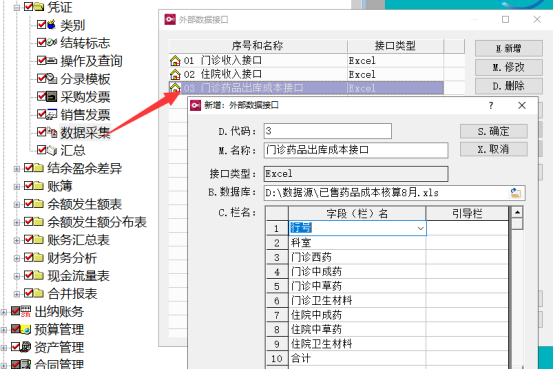Click the 账簿 folder icon
This screenshot has width=554, height=370.
pos(39,186)
